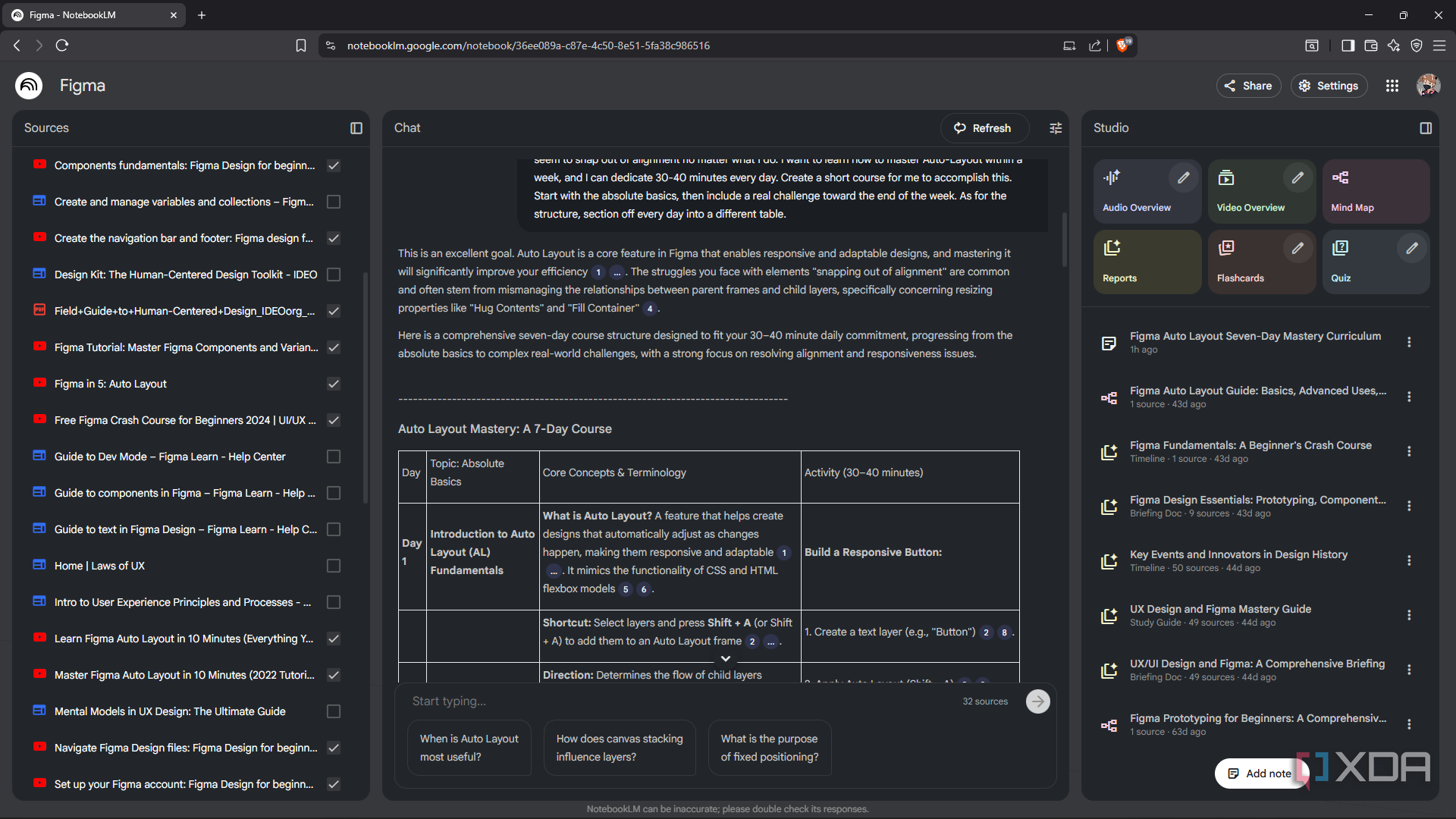Image resolution: width=1456 pixels, height=819 pixels.
Task: Check Home | Laws of UX source
Action: point(334,566)
